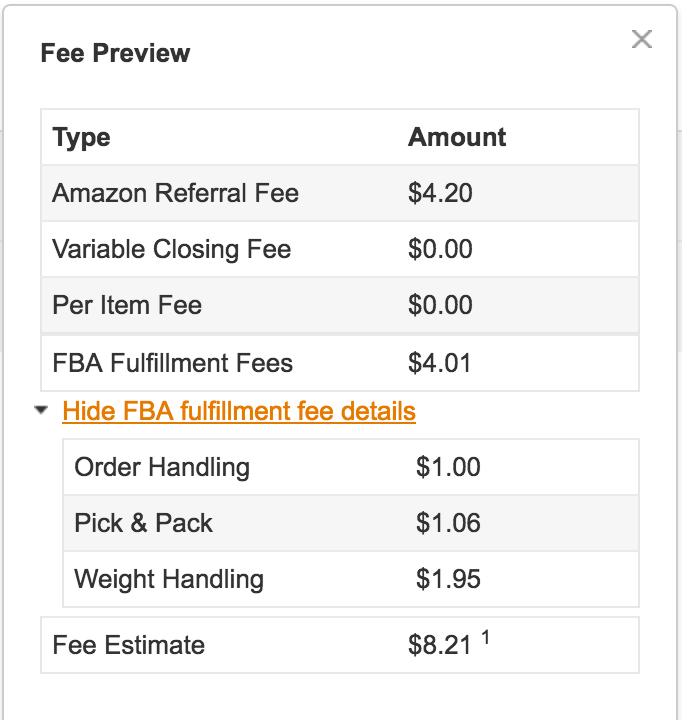Screen dimensions: 682x720
Task: Click the Type column header
Action: (x=82, y=138)
